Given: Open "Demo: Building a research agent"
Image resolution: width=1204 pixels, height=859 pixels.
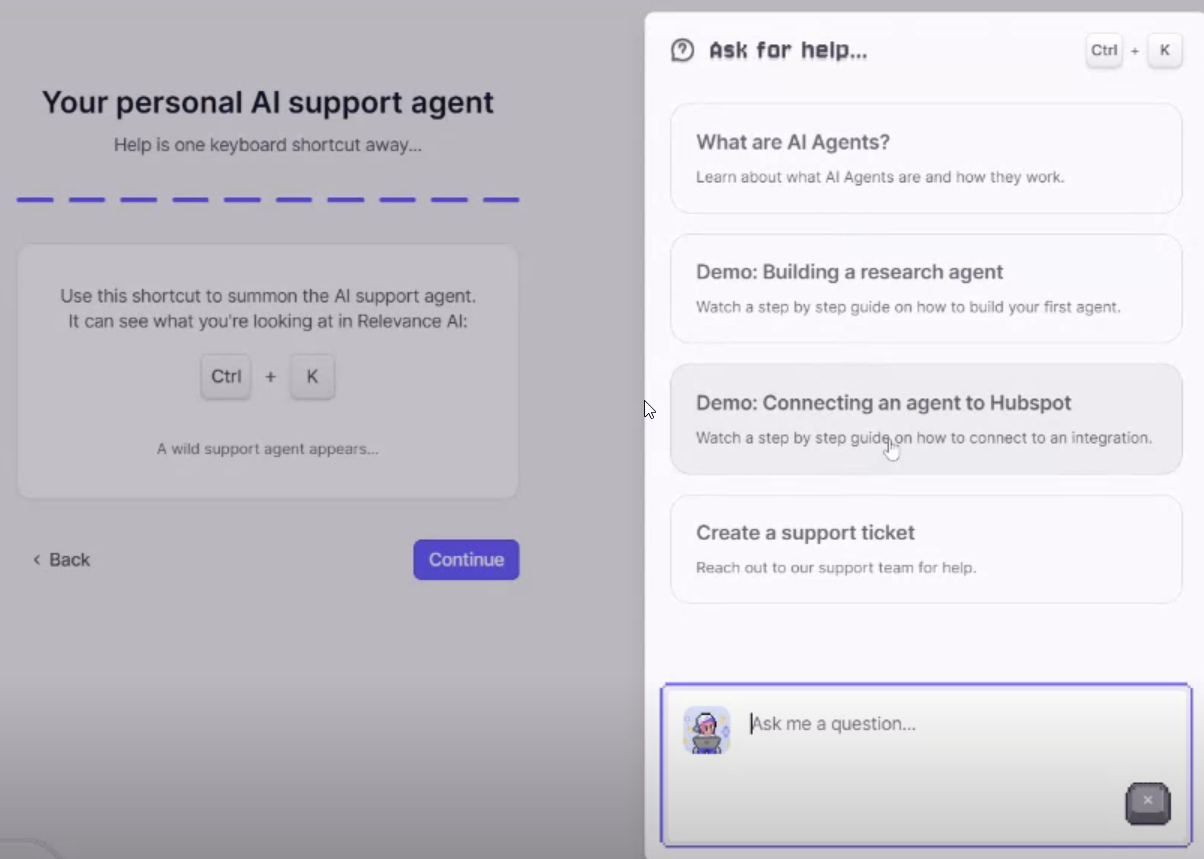Looking at the screenshot, I should tap(926, 288).
